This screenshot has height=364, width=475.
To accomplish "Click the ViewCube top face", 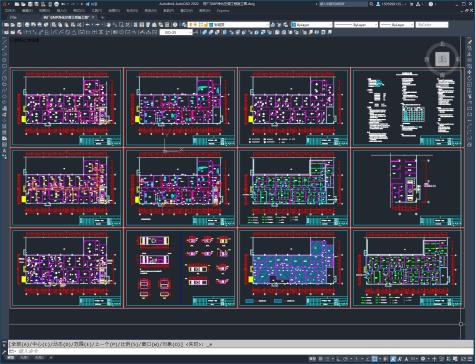I will click(442, 59).
